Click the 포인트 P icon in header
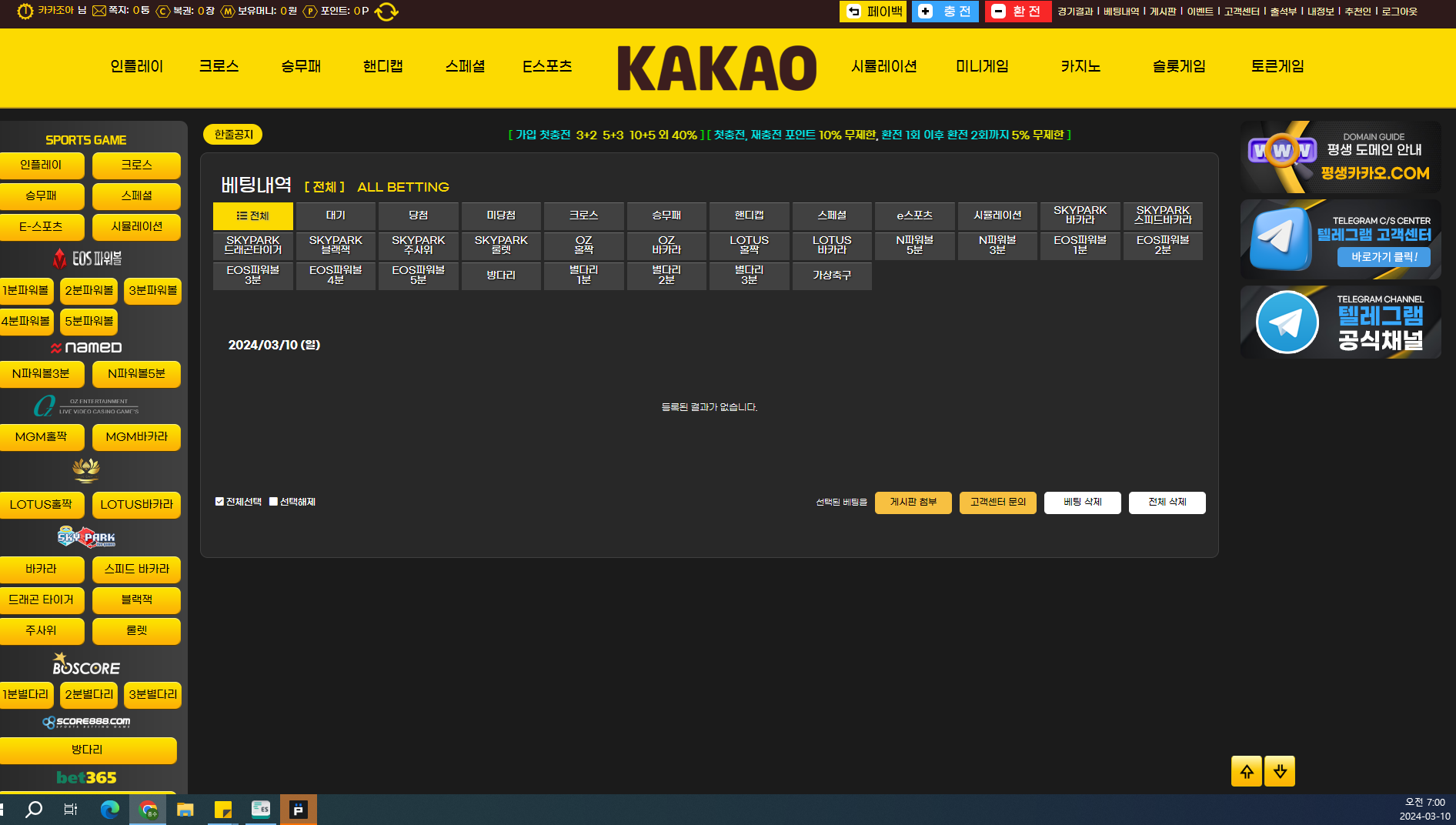Screen dimensions: 1456x825 click(x=310, y=12)
